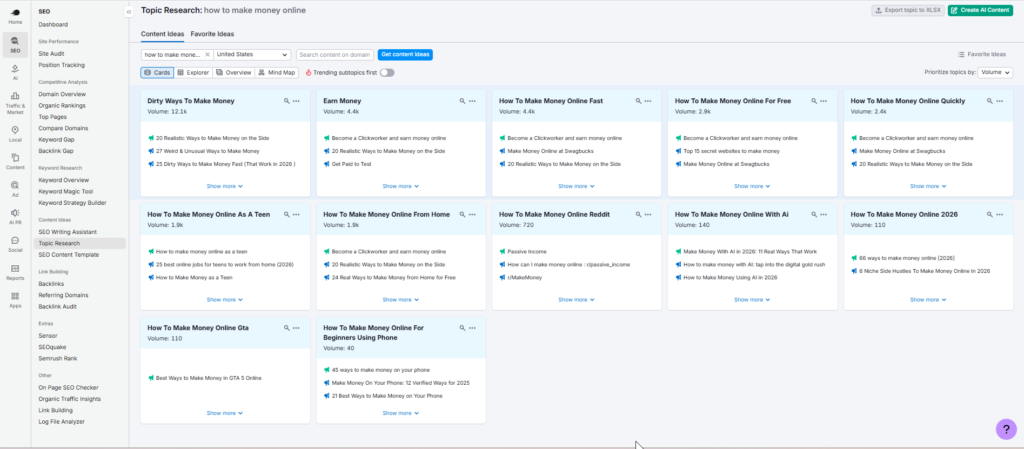Expand Show more on How To Make Money Online Quickly card
Screen dimensions: 1024x449
[x=928, y=186]
